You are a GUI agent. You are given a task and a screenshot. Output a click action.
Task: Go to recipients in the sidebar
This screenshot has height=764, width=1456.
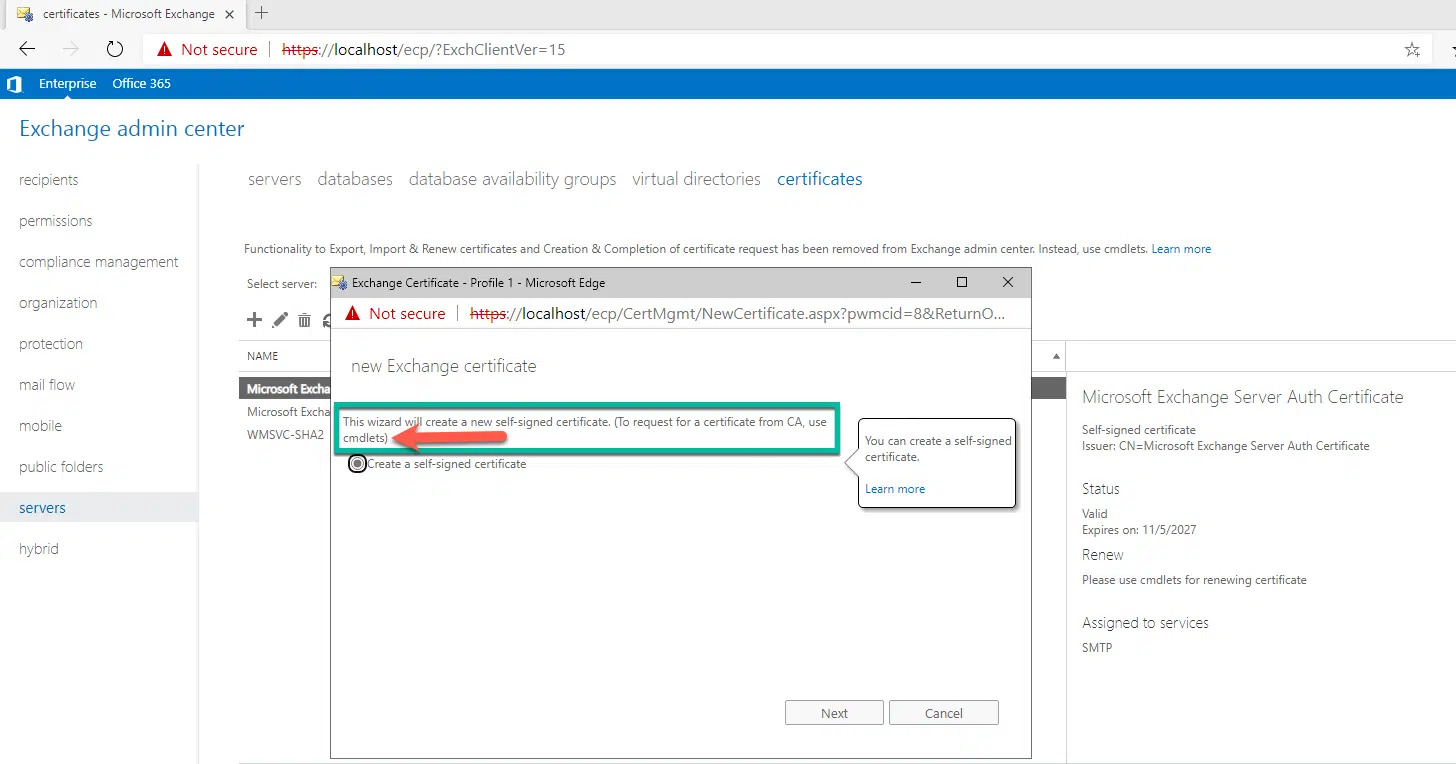click(49, 180)
